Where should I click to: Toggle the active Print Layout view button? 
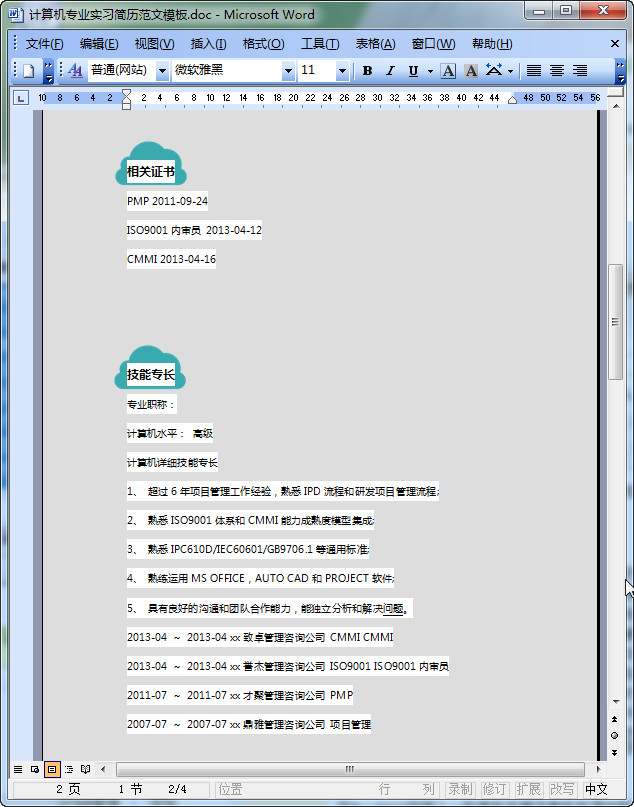tap(52, 769)
